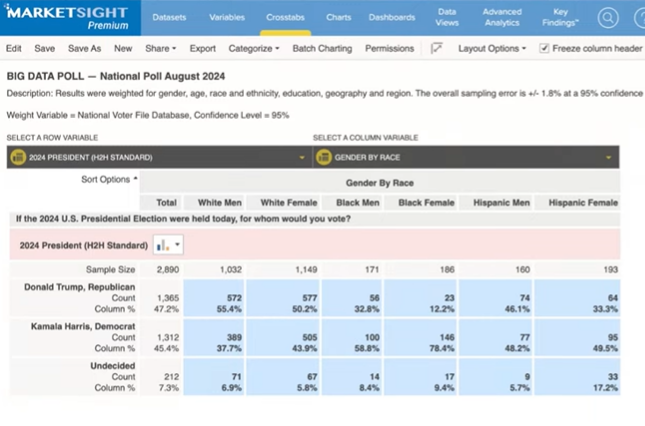The image size is (645, 426).
Task: Click the 58.8% Black Men Harris cell
Action: [x=367, y=348]
